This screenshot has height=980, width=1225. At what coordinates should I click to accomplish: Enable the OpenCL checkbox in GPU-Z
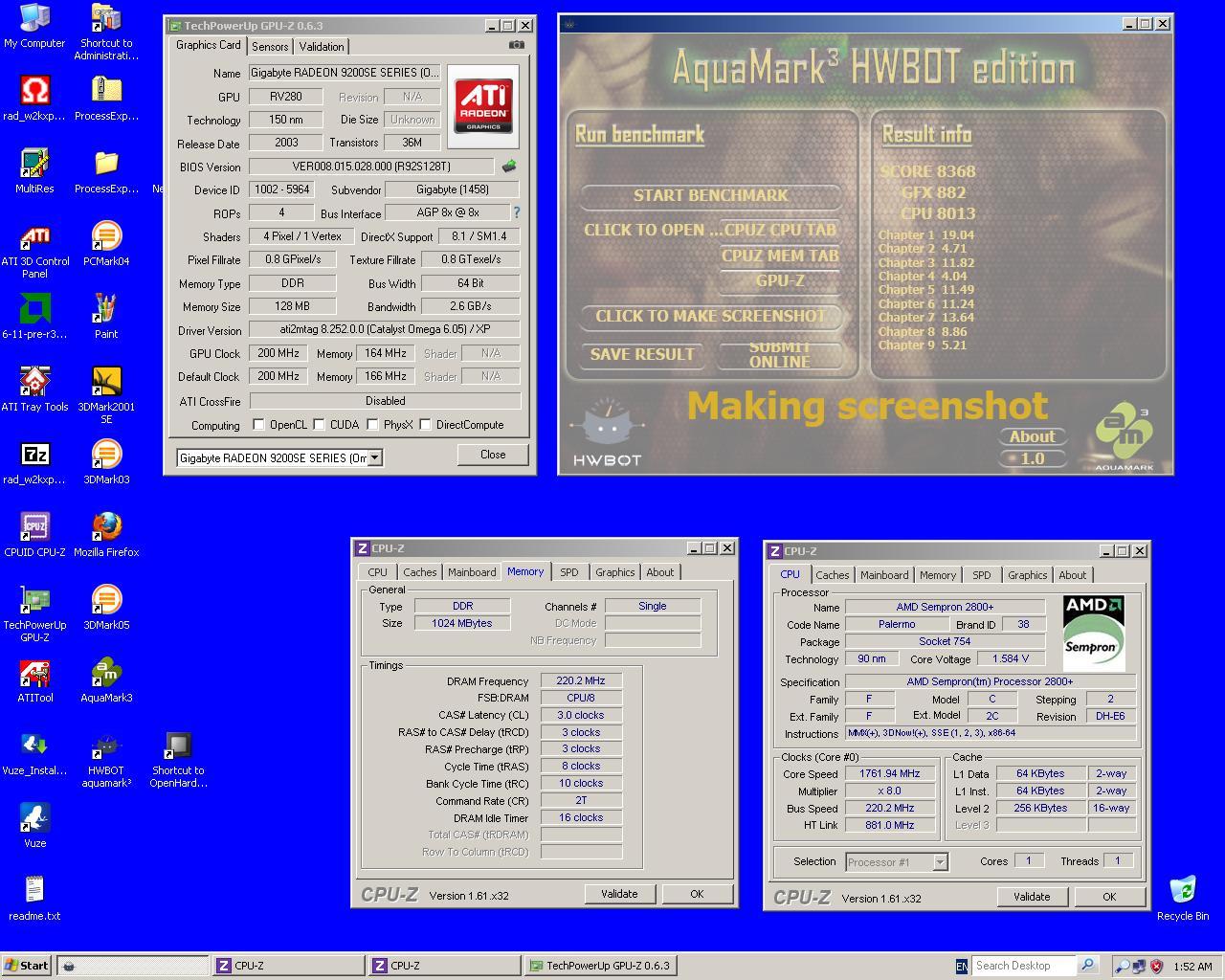click(x=258, y=424)
